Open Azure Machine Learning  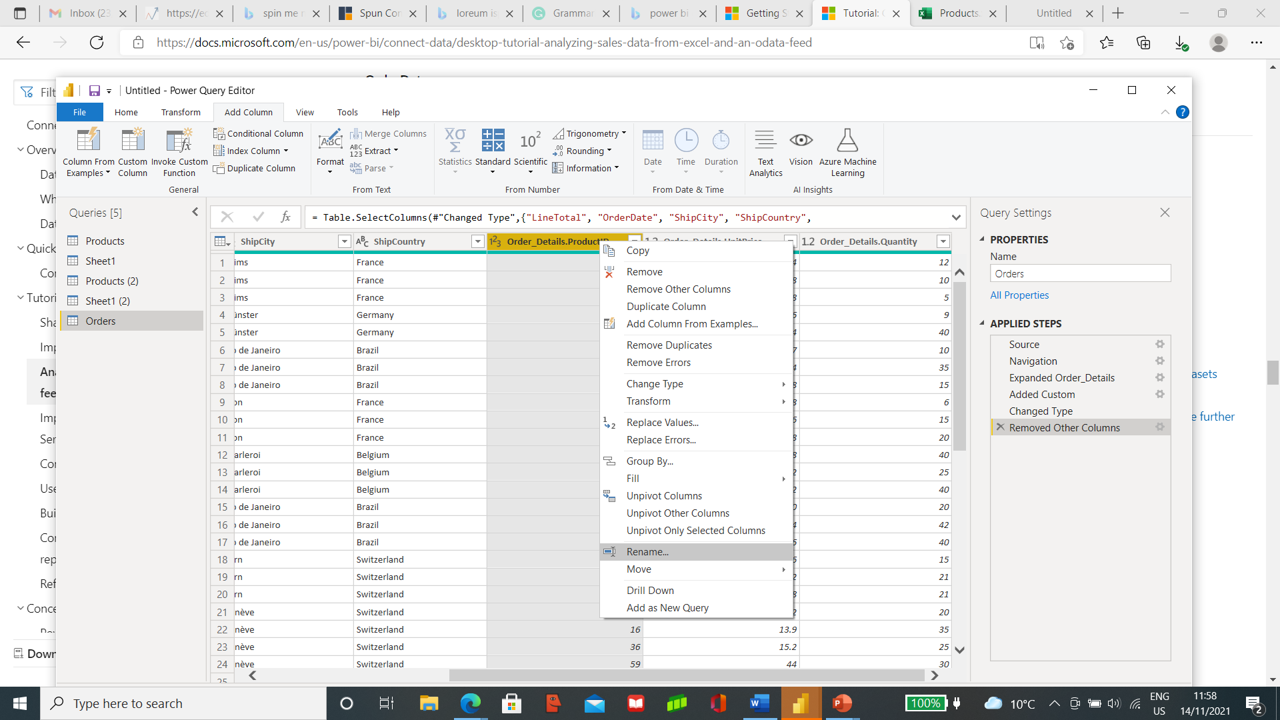coord(847,152)
